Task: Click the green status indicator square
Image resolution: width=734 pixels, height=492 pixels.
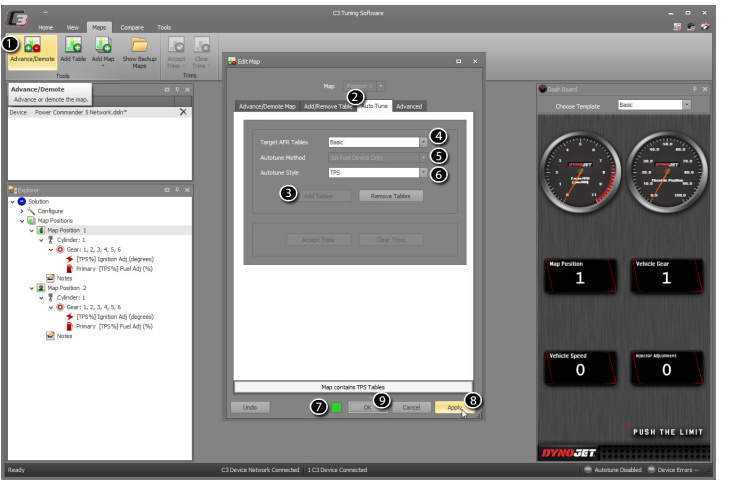Action: click(x=337, y=407)
